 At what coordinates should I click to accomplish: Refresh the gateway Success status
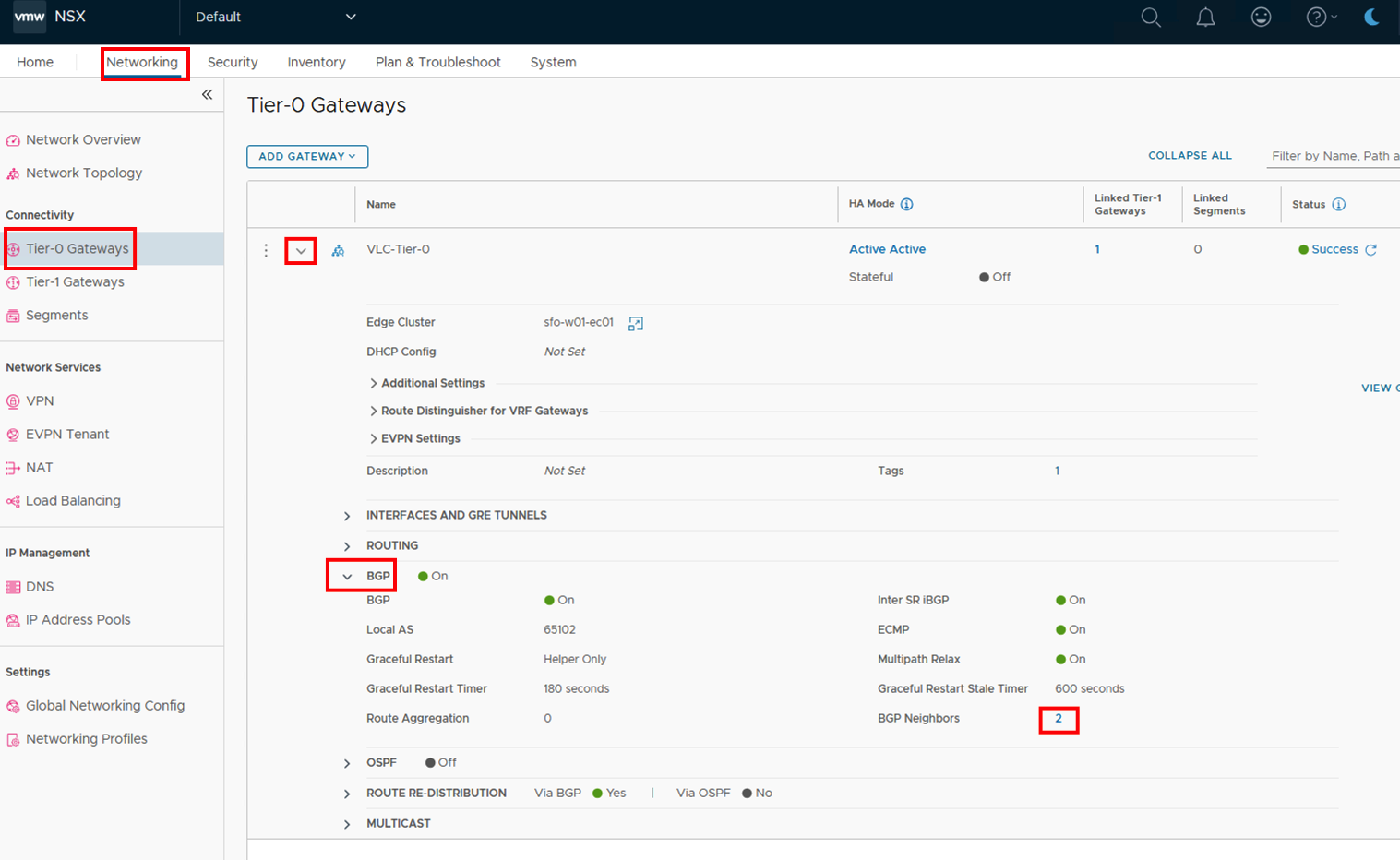click(x=1371, y=250)
